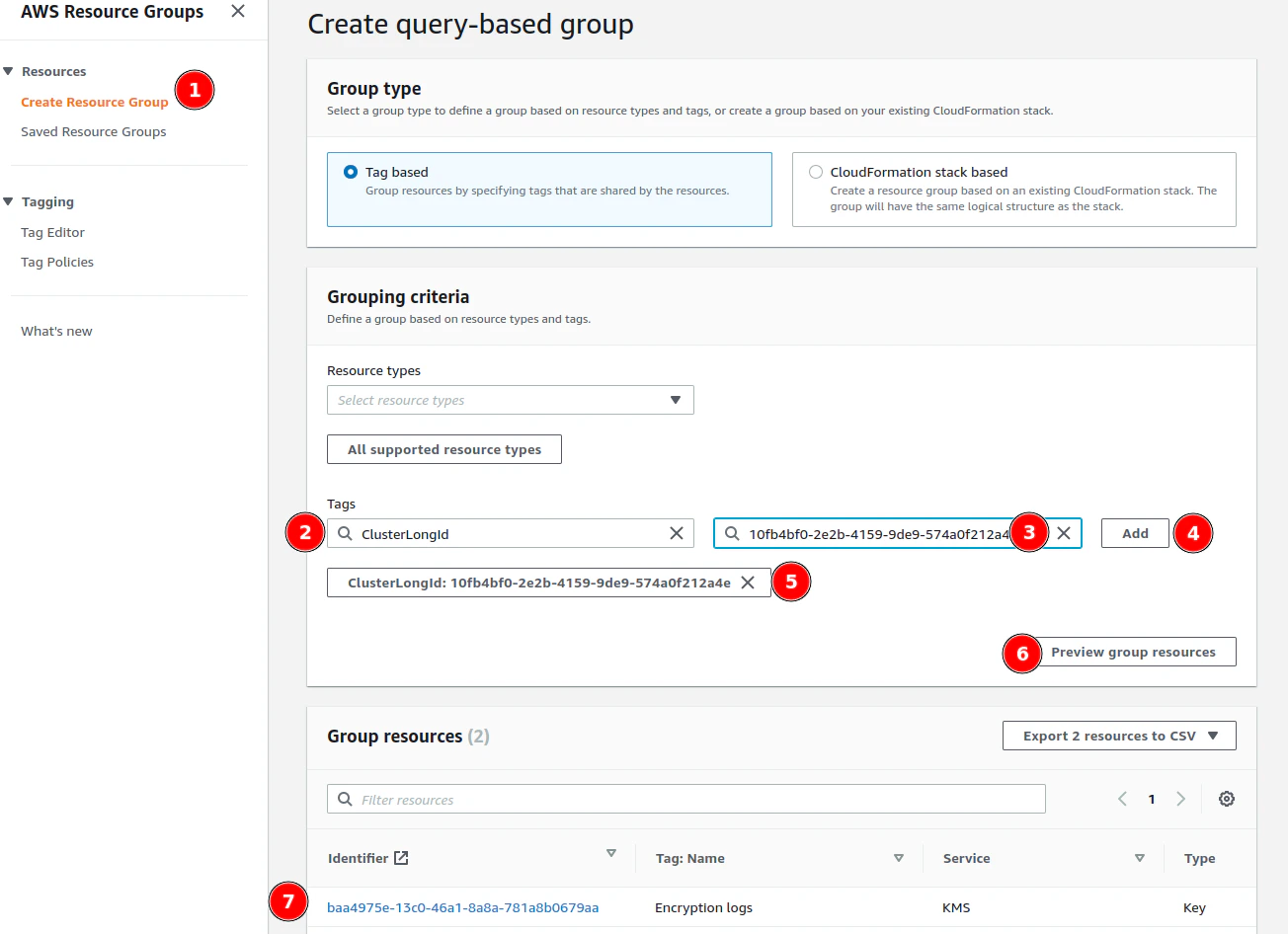Choose CloudFormation stack based group type

click(x=815, y=171)
